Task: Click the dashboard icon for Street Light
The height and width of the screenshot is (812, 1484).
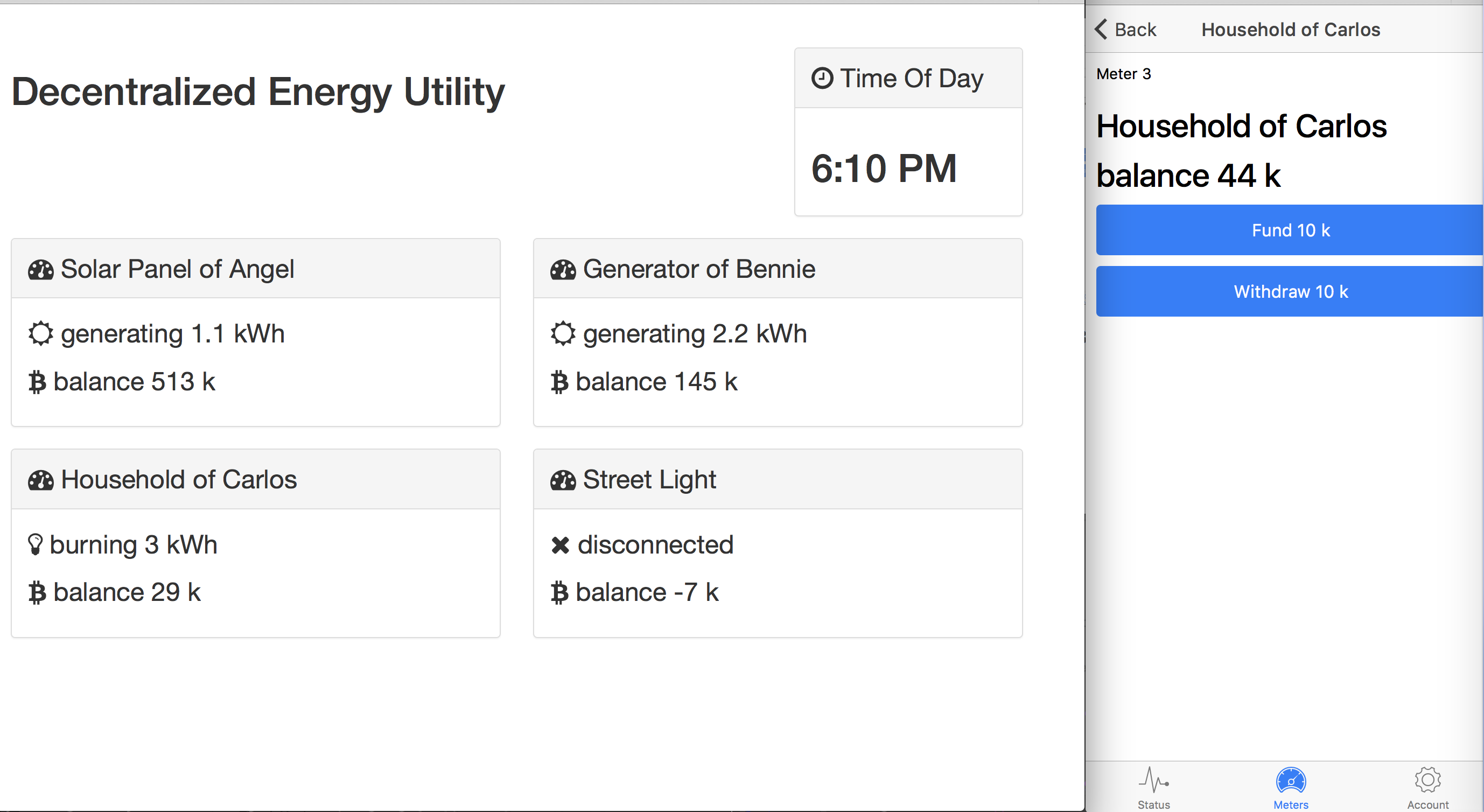Action: [x=563, y=480]
